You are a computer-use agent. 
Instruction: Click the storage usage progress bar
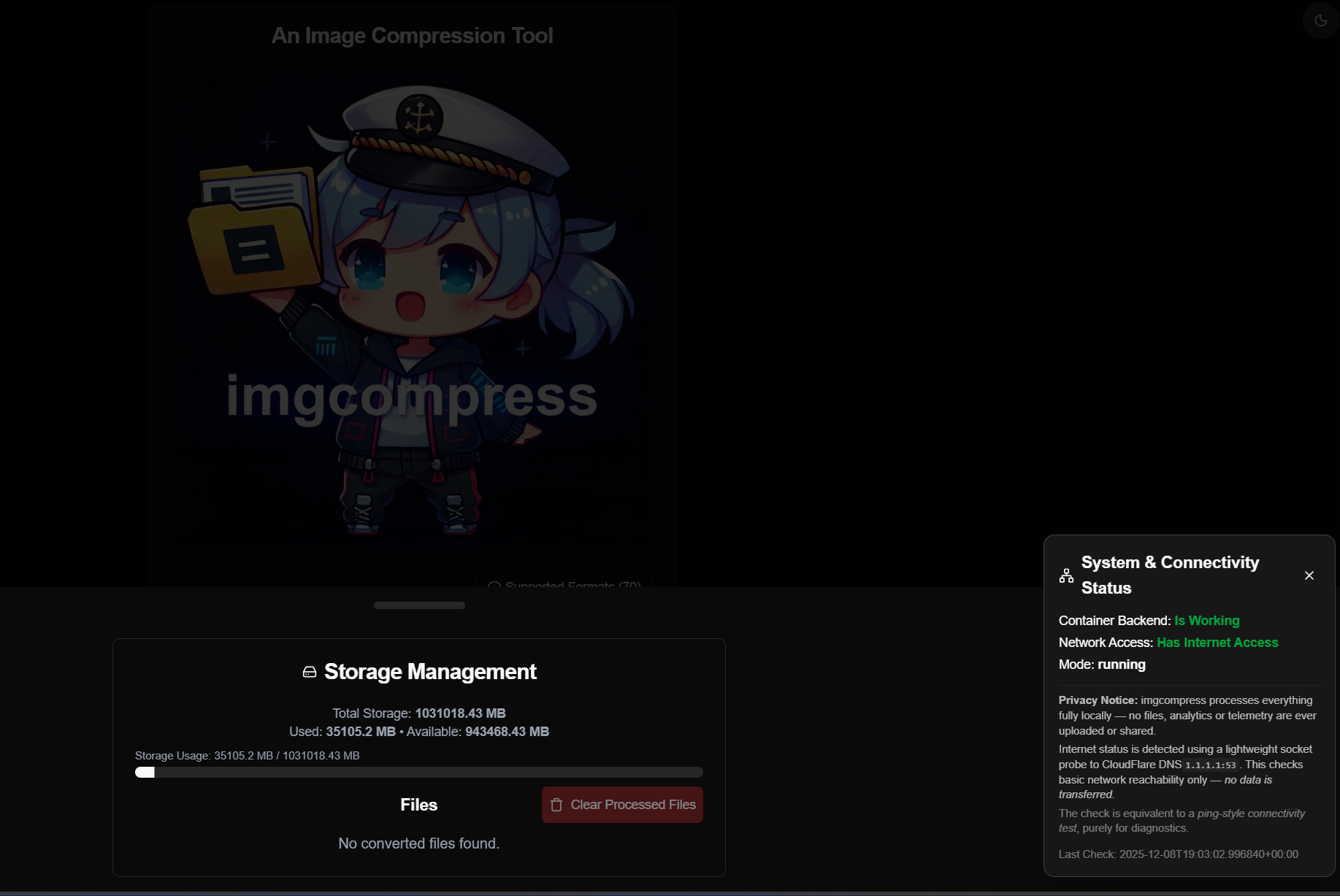(418, 773)
